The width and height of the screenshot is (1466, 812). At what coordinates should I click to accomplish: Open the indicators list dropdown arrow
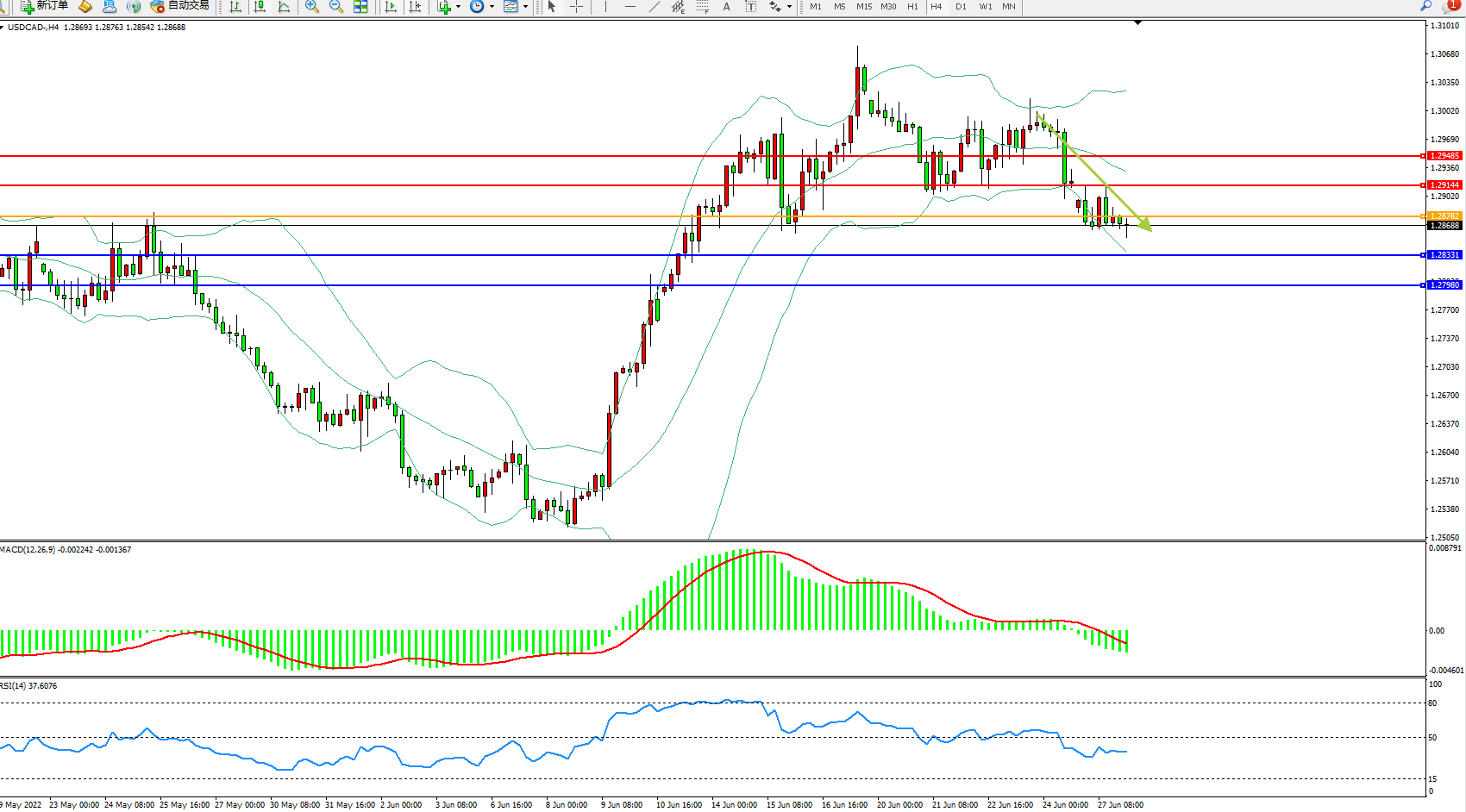coord(458,7)
